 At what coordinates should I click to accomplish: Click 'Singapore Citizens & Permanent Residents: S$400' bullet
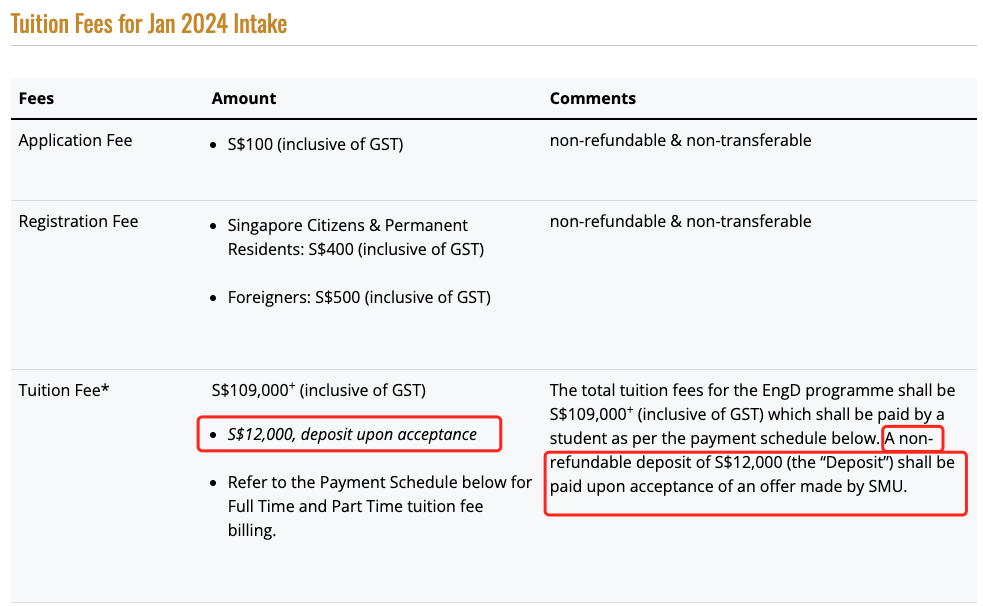pyautogui.click(x=355, y=237)
